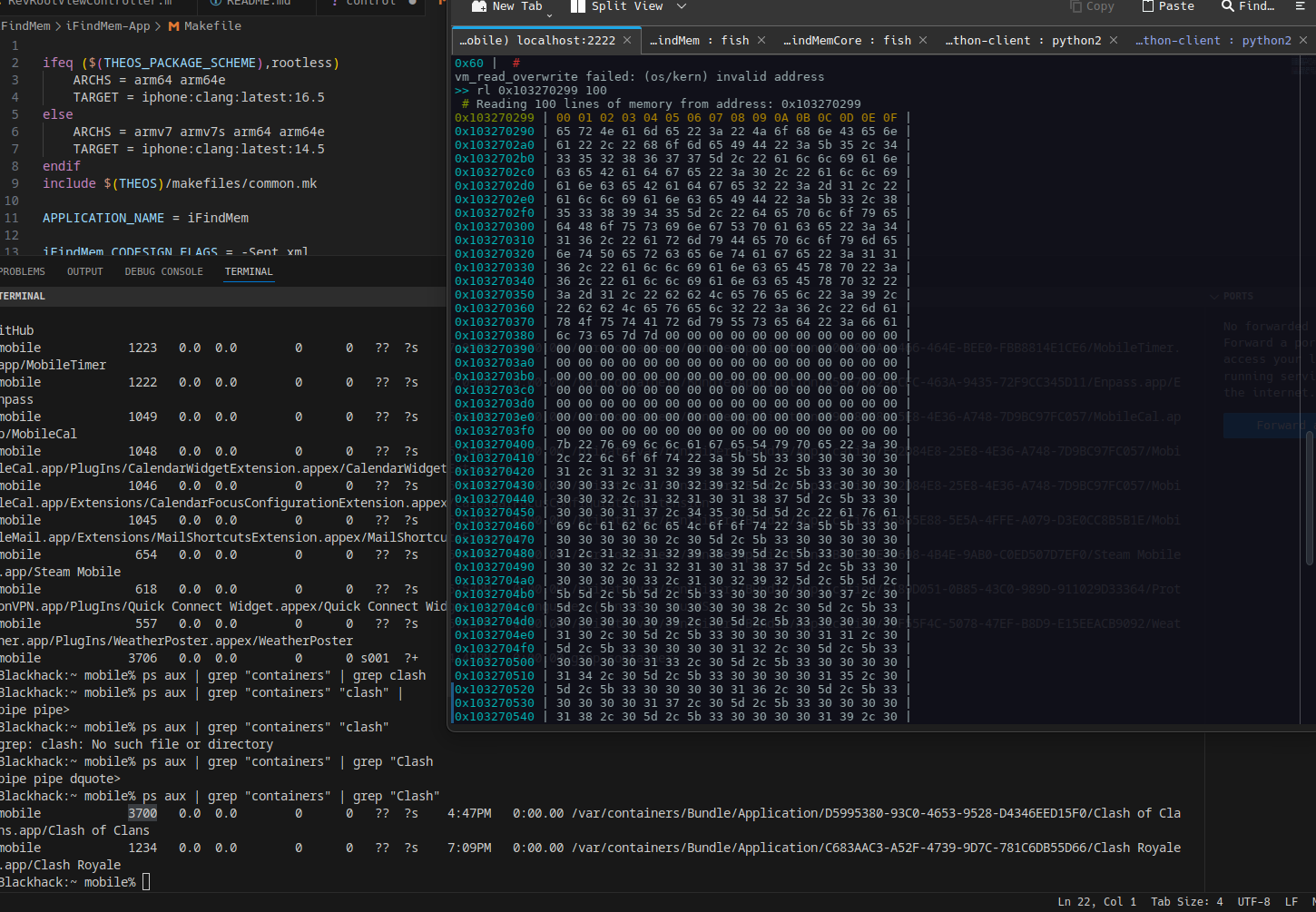Change indentation via Tab Size: 4
Screen dimensions: 1316x912
click(1186, 901)
